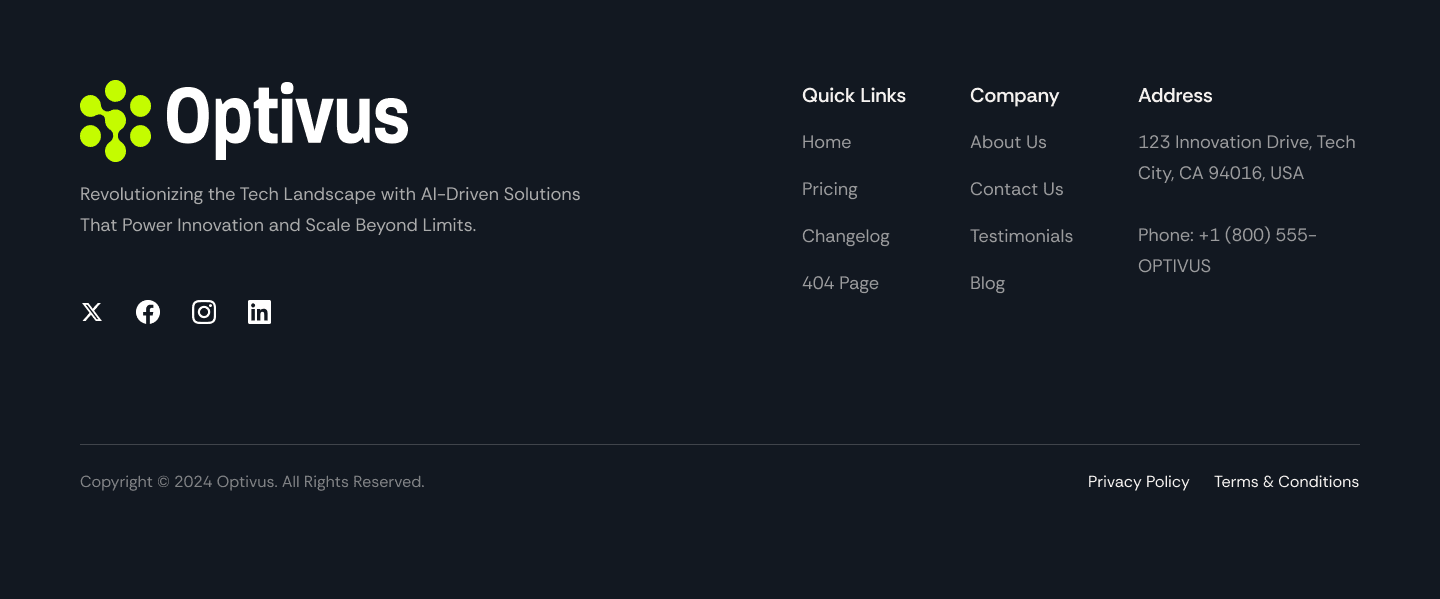
Task: Open the Home link
Action: point(826,142)
